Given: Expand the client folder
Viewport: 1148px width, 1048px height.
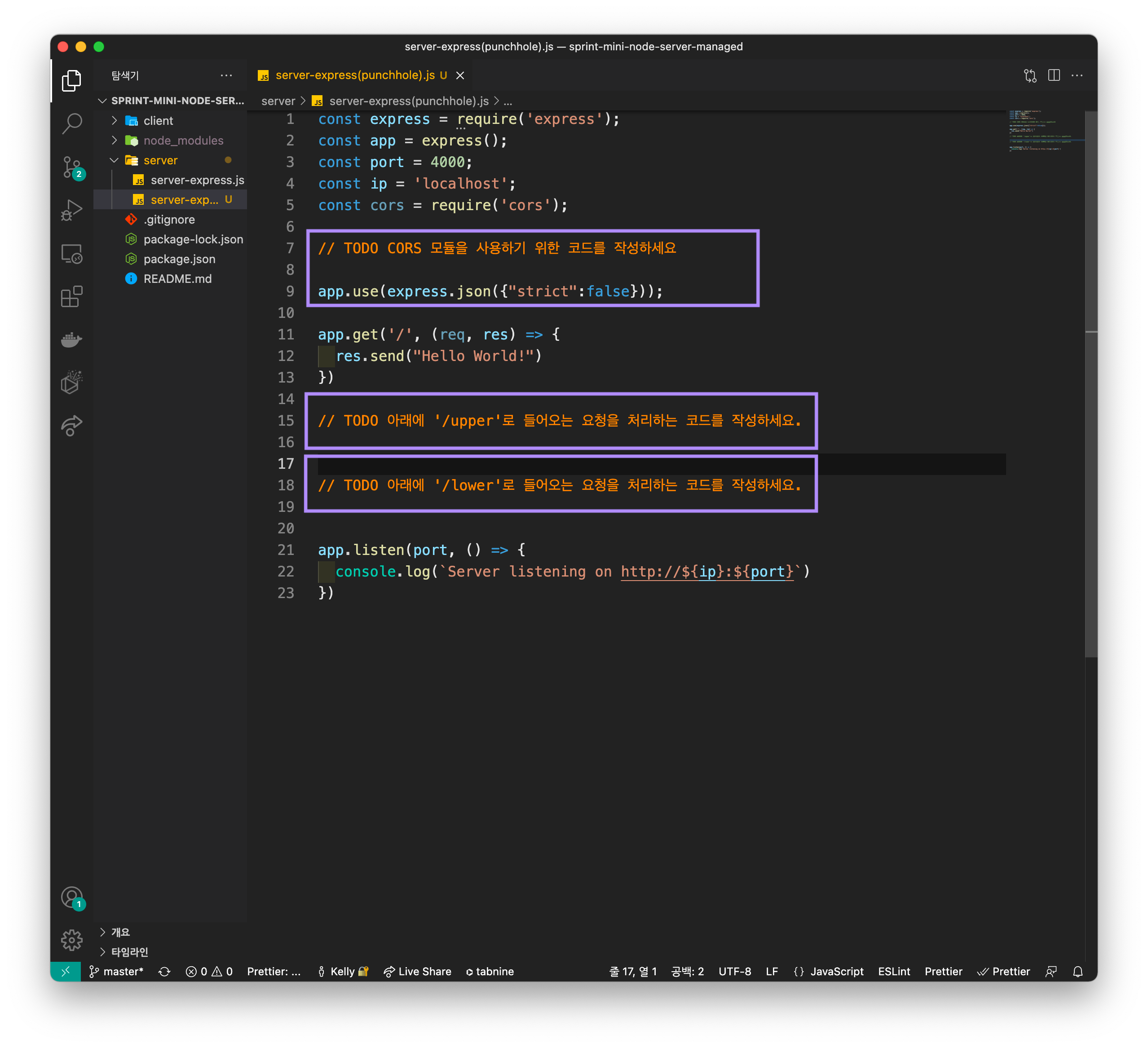Looking at the screenshot, I should click(x=158, y=121).
